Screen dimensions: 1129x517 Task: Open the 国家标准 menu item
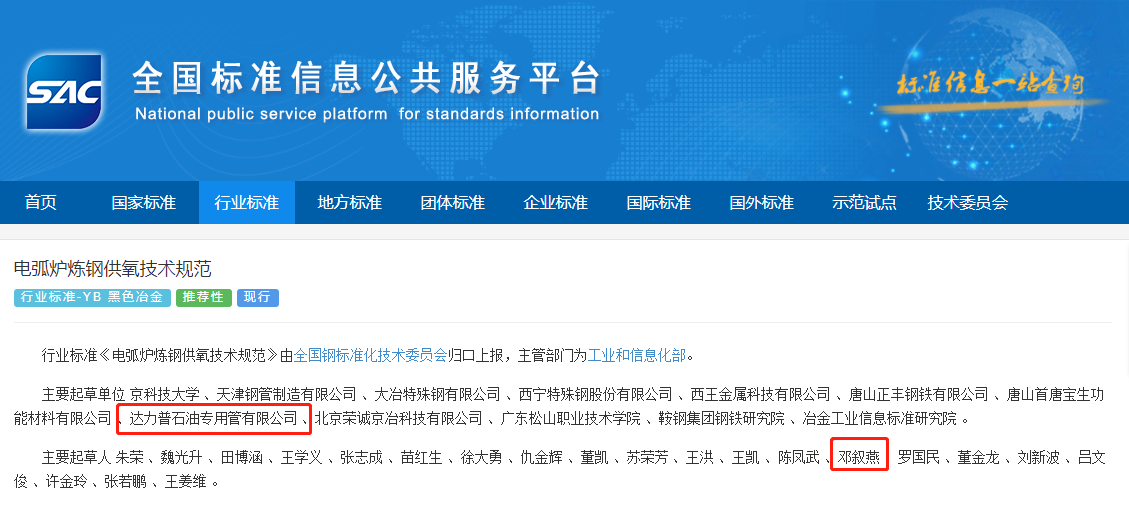point(143,203)
